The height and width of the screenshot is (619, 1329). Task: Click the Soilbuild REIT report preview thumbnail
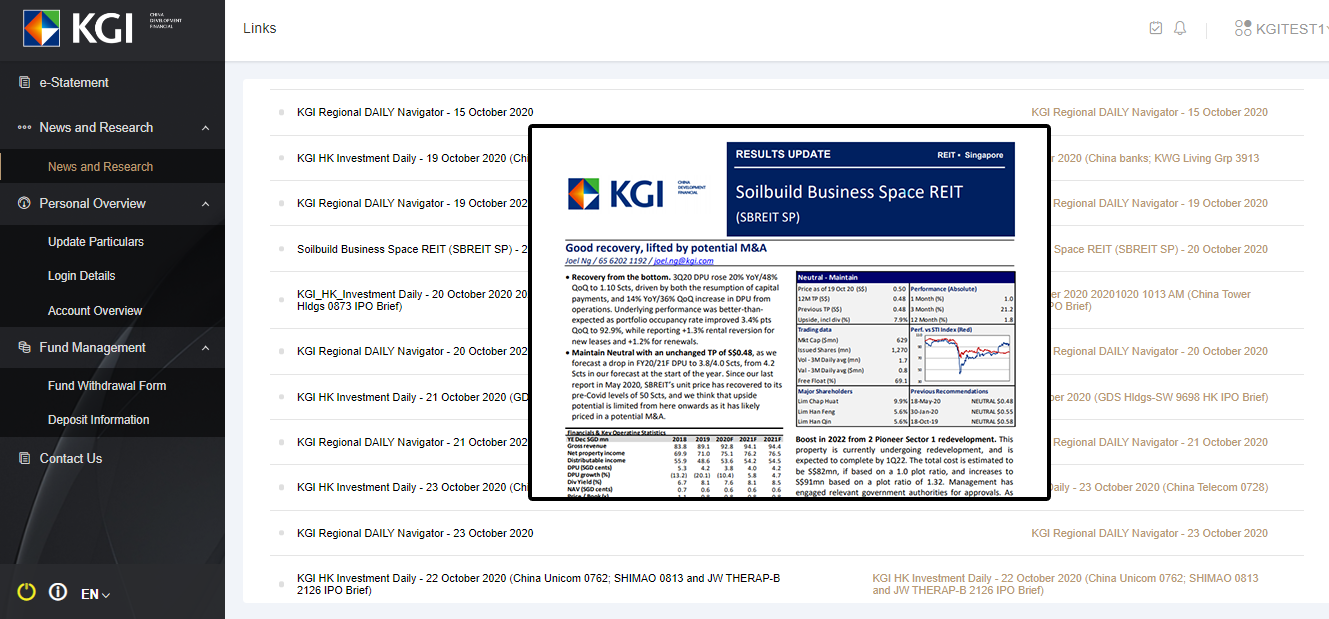pos(789,312)
